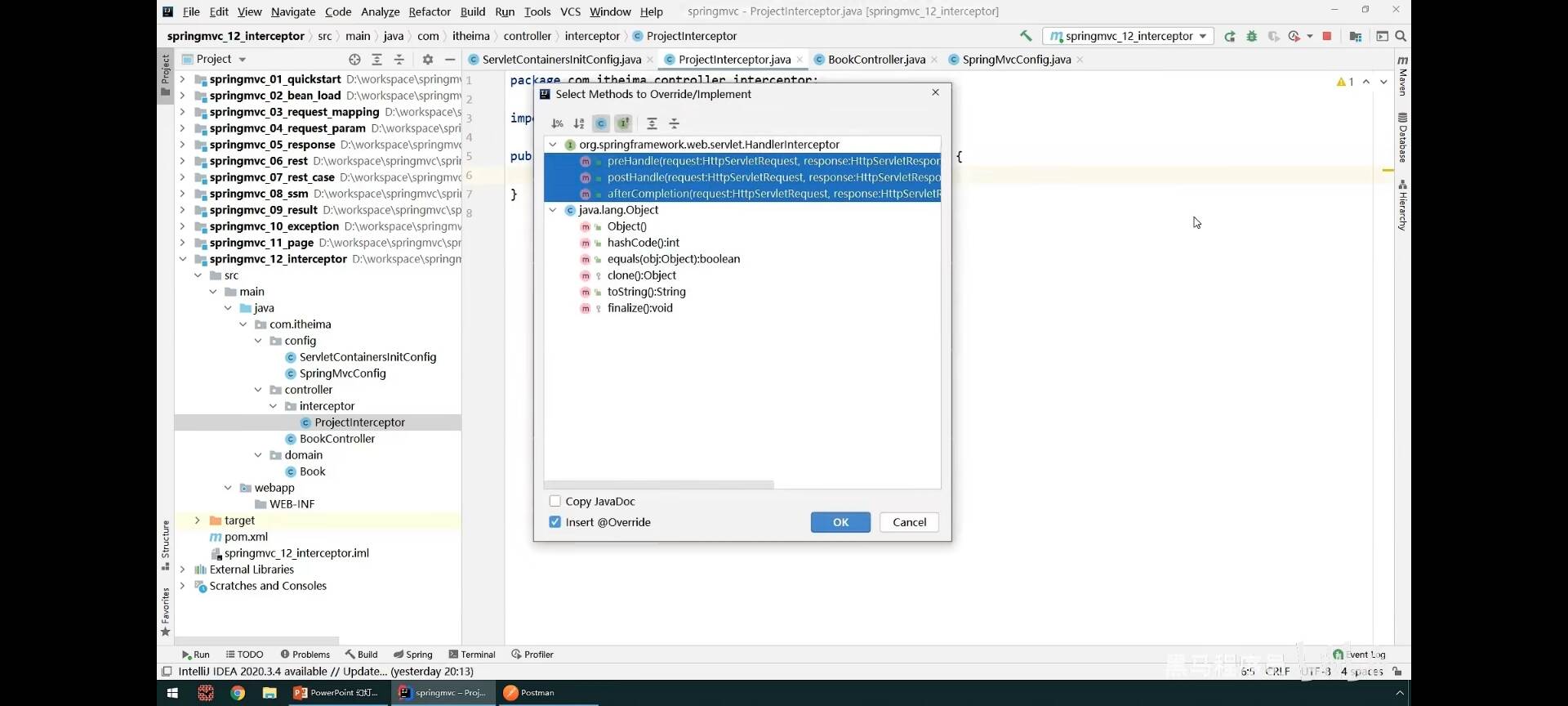Collapse the webapp folder in tree

(x=228, y=488)
